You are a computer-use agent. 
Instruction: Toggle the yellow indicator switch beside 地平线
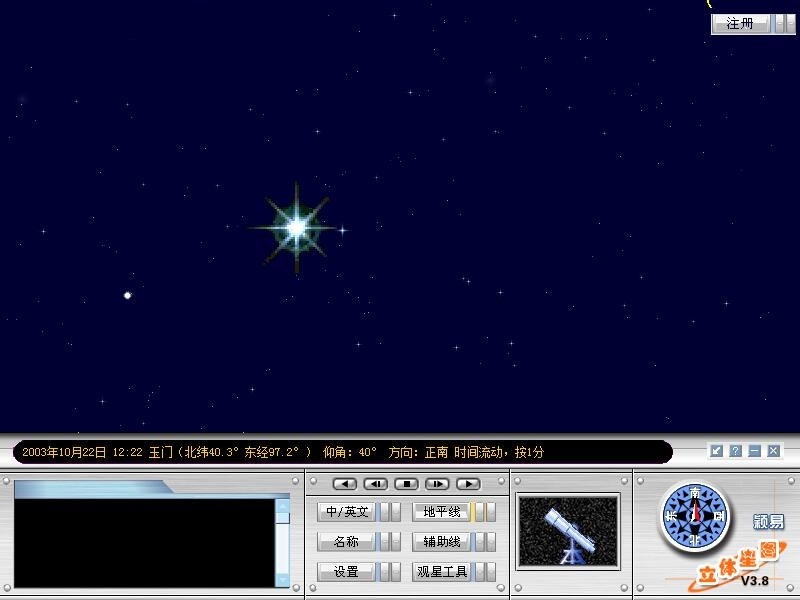click(473, 512)
